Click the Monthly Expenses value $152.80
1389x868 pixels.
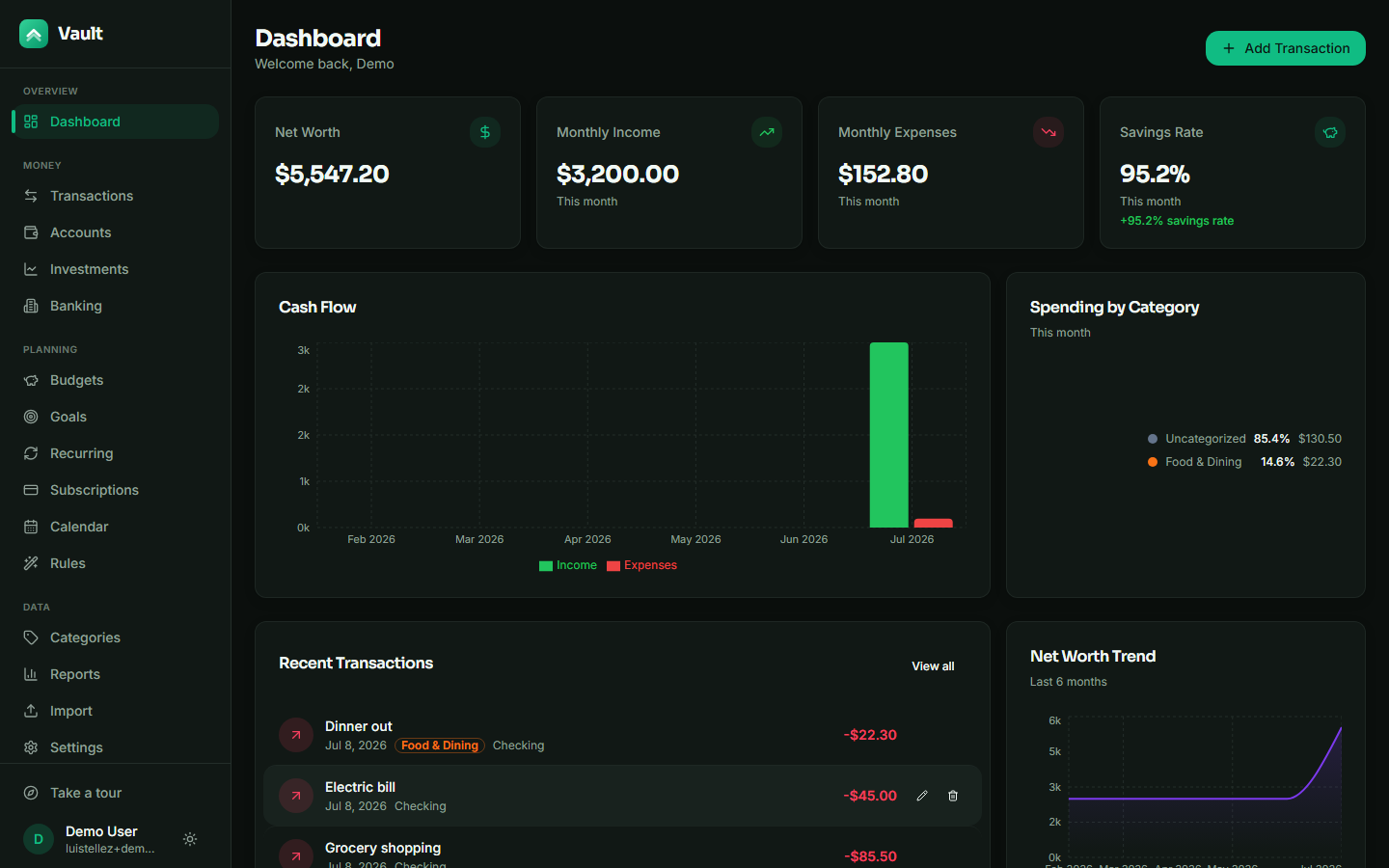click(x=883, y=174)
